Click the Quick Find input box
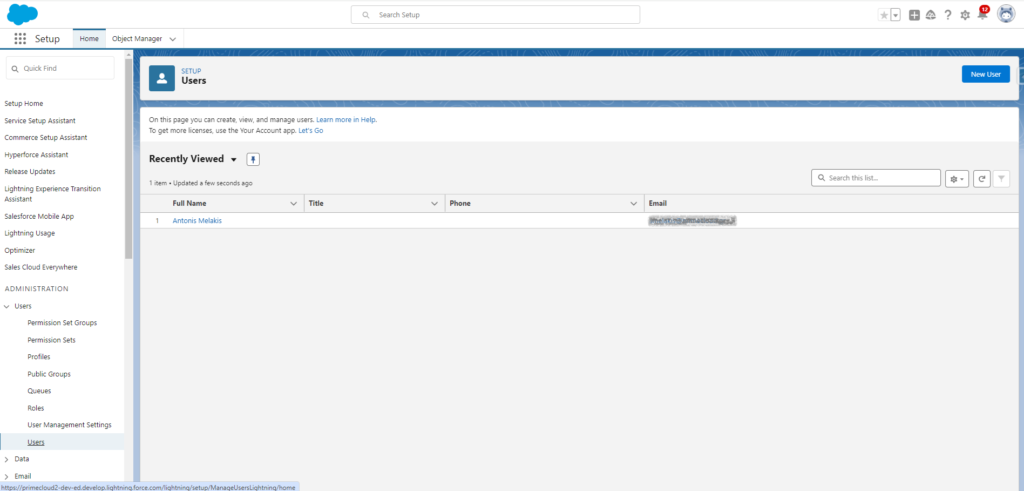This screenshot has width=1024, height=491. [x=60, y=68]
